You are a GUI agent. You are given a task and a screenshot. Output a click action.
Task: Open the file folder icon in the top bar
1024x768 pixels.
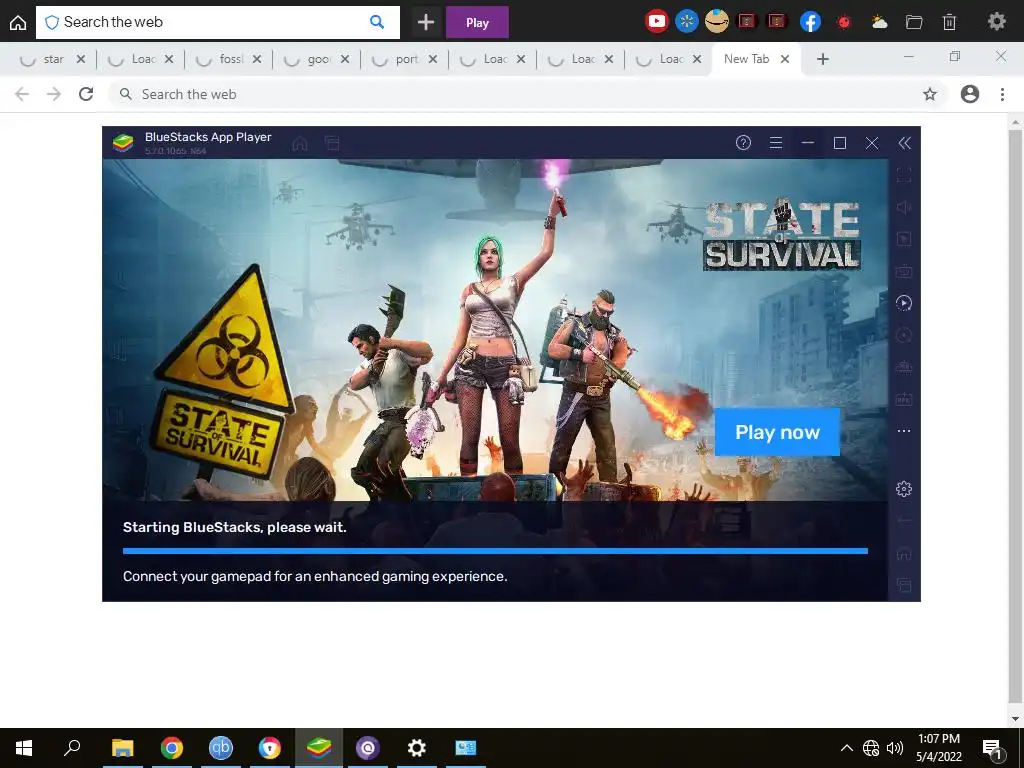coord(914,22)
